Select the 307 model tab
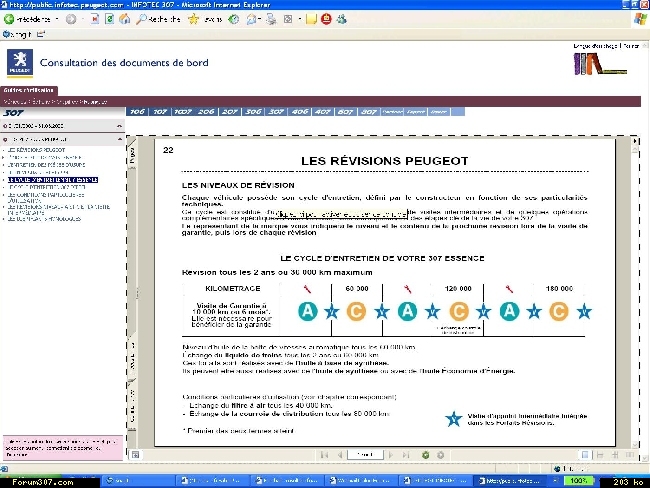 coord(276,112)
